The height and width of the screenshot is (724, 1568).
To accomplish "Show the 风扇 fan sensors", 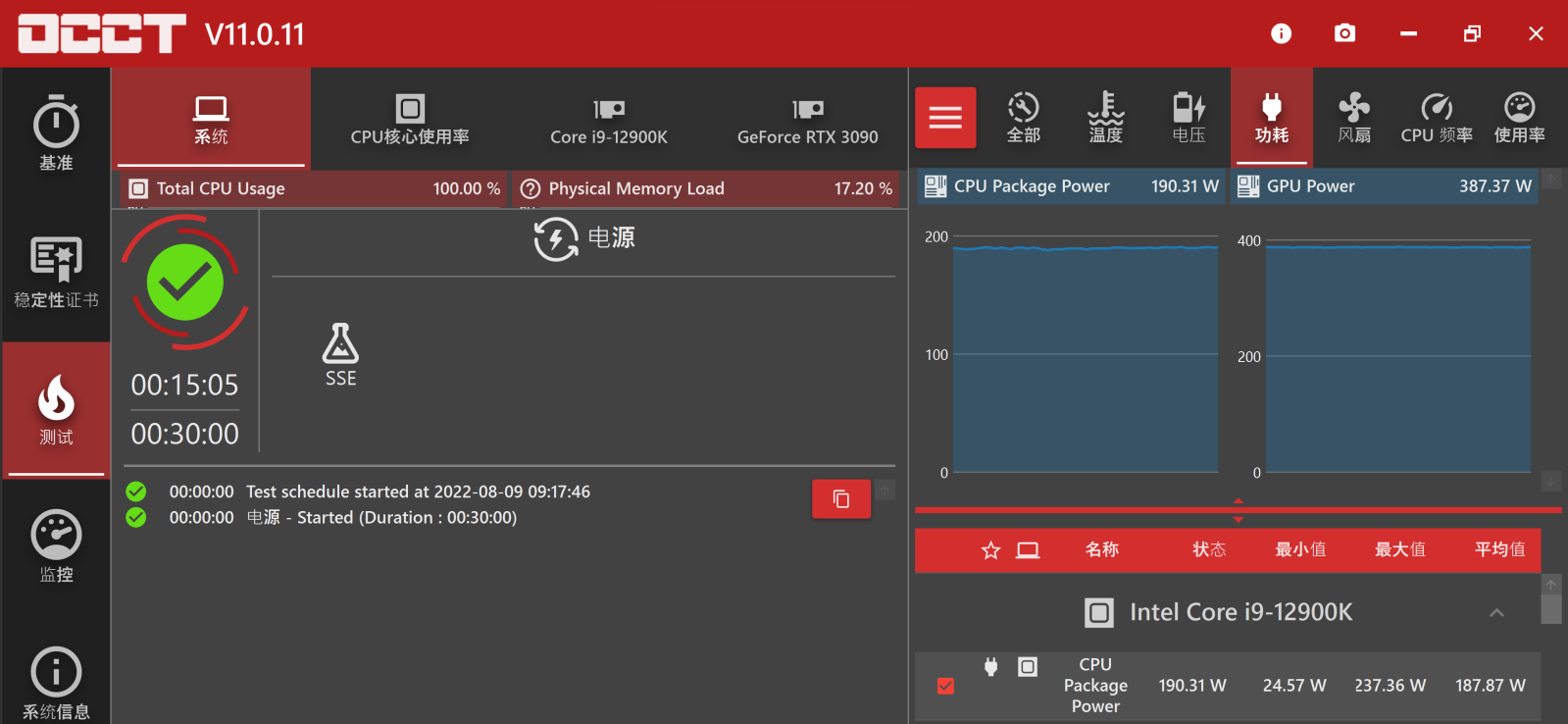I will coord(1353,118).
